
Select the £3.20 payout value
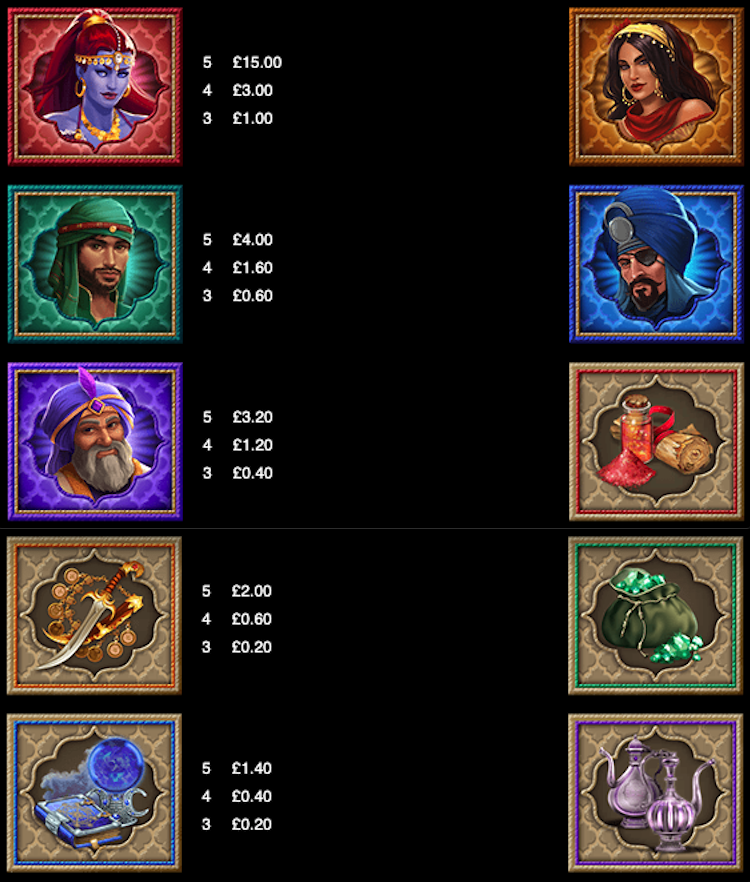253,417
